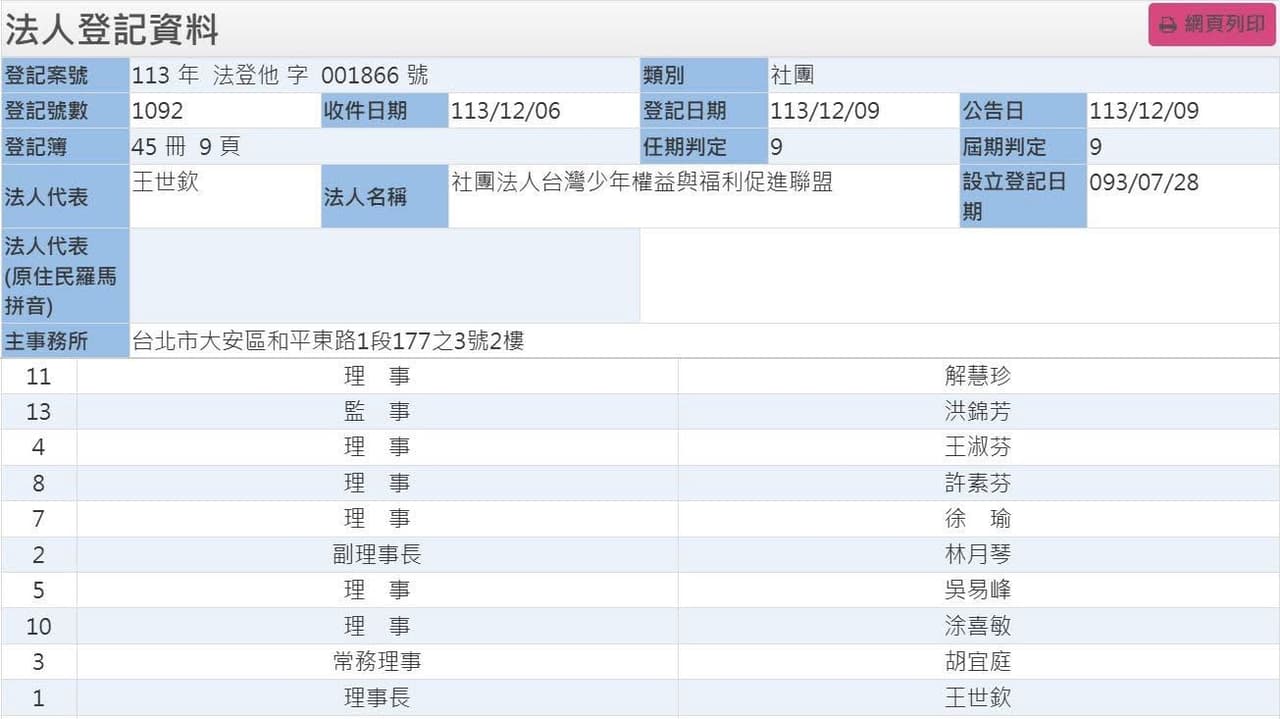Select the 收件日期 value 113/12/06

pyautogui.click(x=505, y=111)
